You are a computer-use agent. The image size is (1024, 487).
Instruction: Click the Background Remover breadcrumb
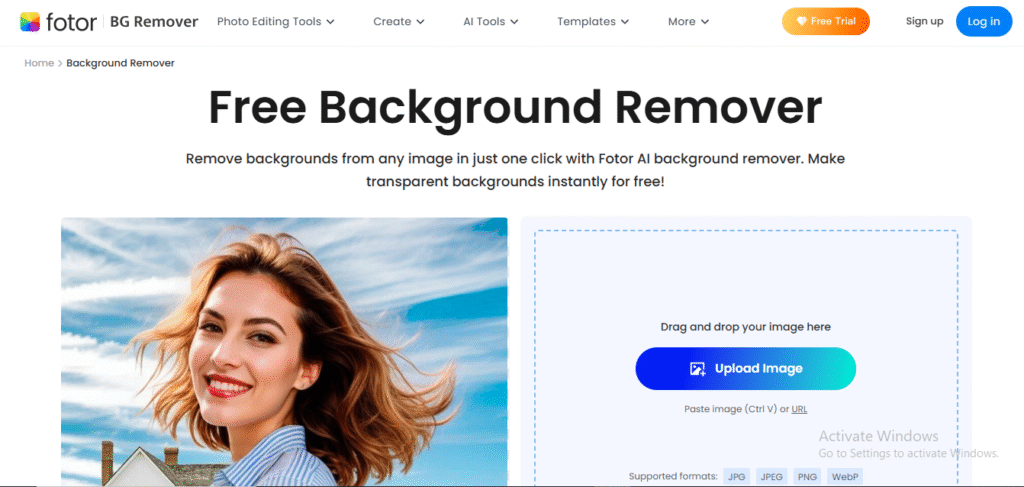click(120, 63)
